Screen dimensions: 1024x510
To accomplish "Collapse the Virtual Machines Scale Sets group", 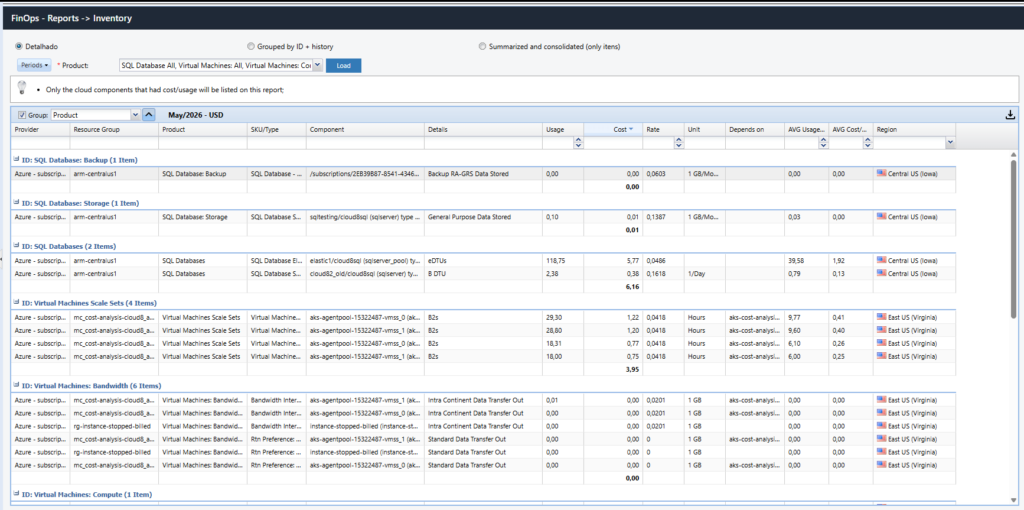I will point(16,303).
